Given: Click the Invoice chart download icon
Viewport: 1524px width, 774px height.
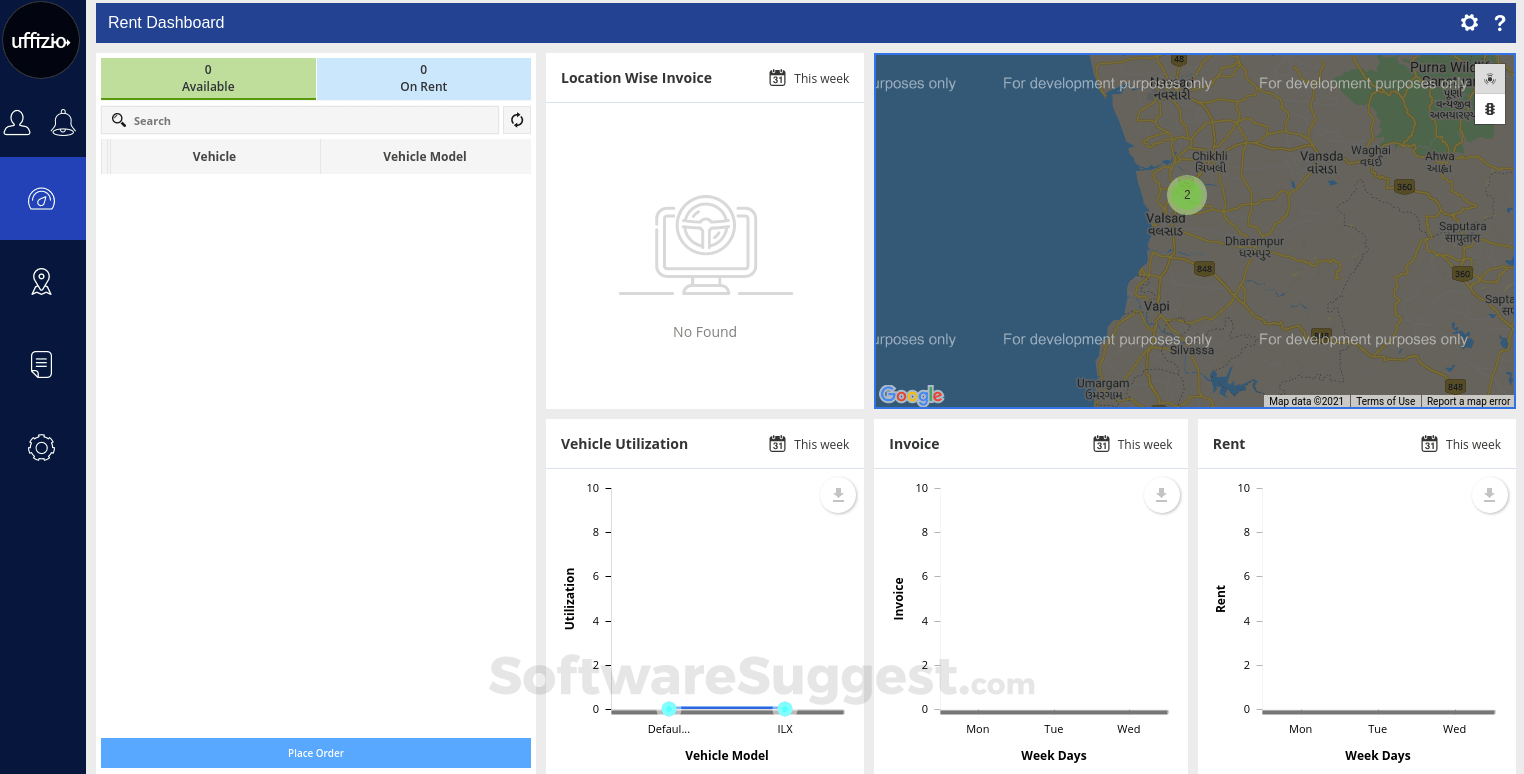Looking at the screenshot, I should pos(1161,494).
